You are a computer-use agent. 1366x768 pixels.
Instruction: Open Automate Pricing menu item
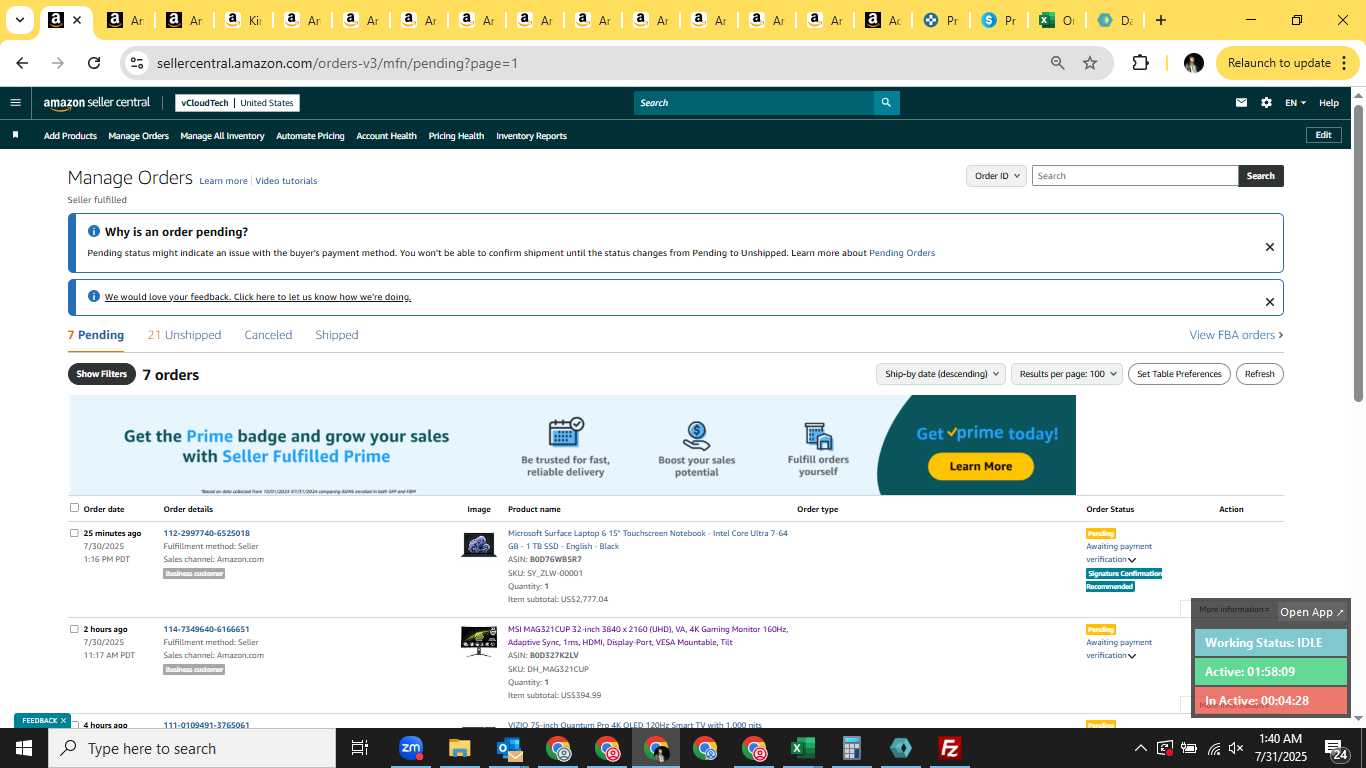pyautogui.click(x=310, y=136)
